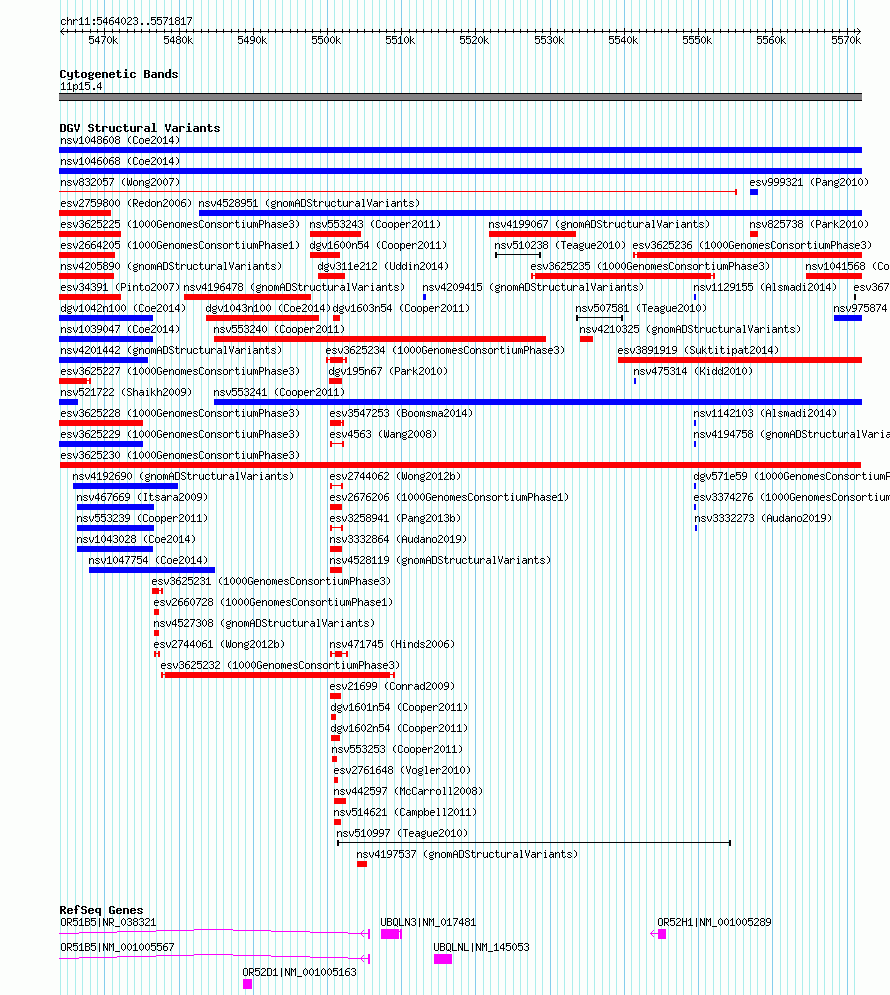Click esv3891919 (Suktitipat2014) label

(x=698, y=350)
